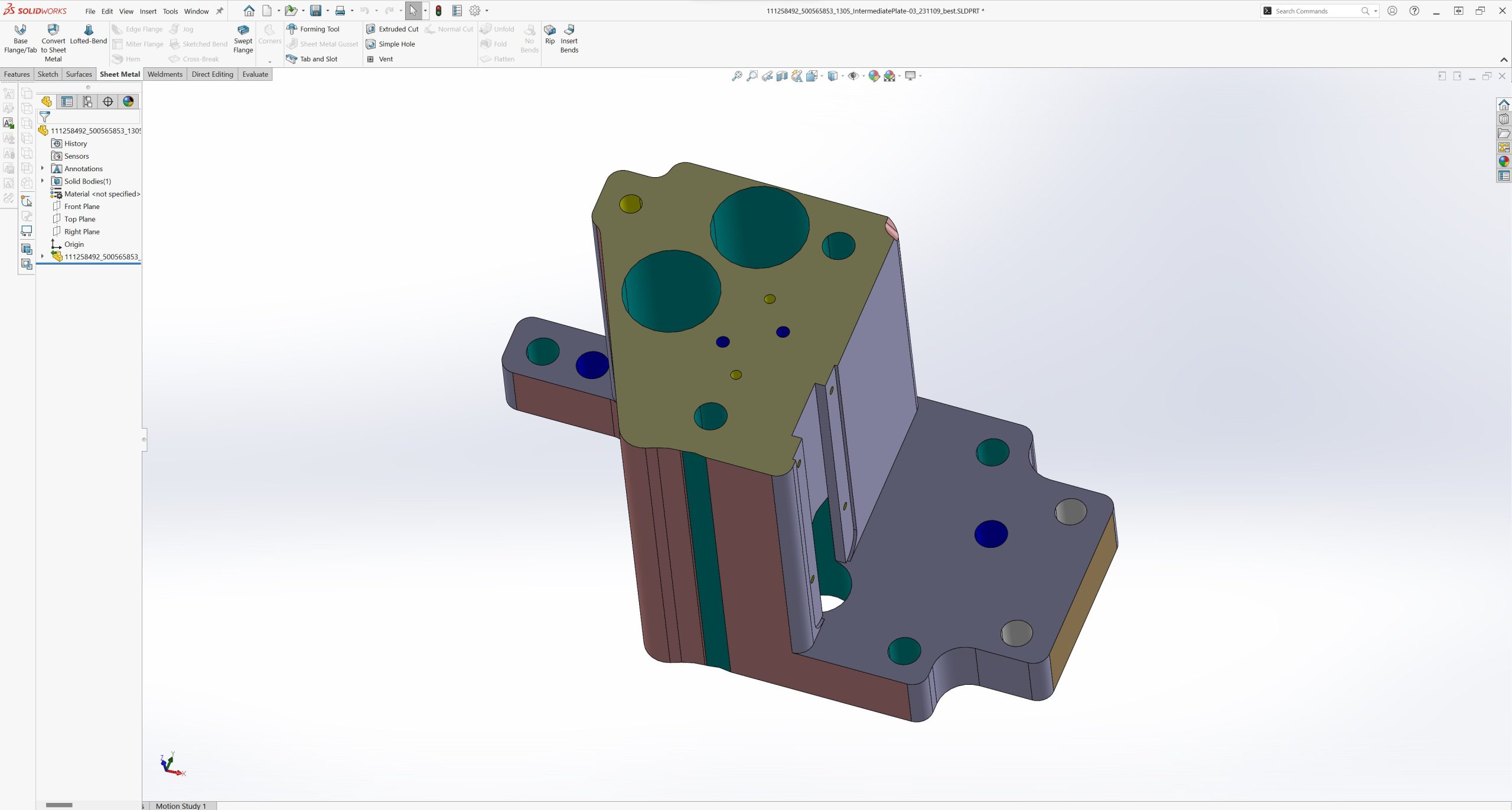
Task: Expand the Annotations tree node
Action: click(x=43, y=168)
